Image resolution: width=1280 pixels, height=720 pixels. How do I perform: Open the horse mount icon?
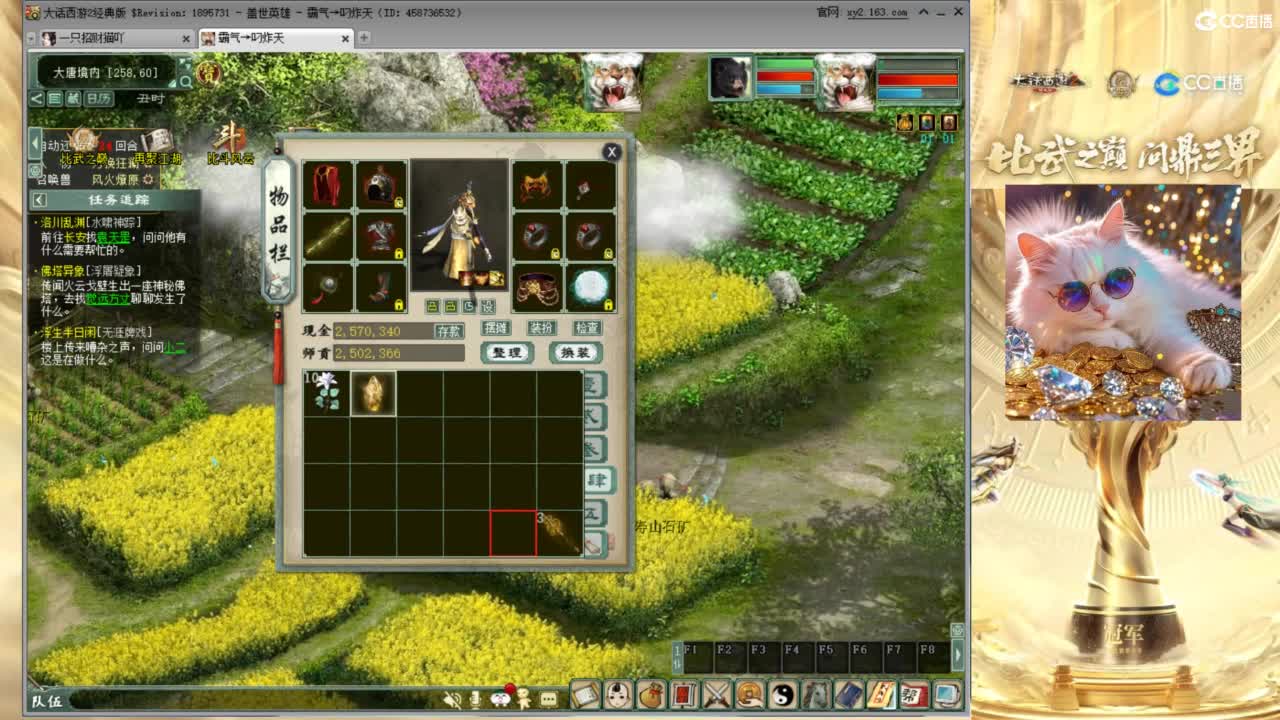click(816, 694)
